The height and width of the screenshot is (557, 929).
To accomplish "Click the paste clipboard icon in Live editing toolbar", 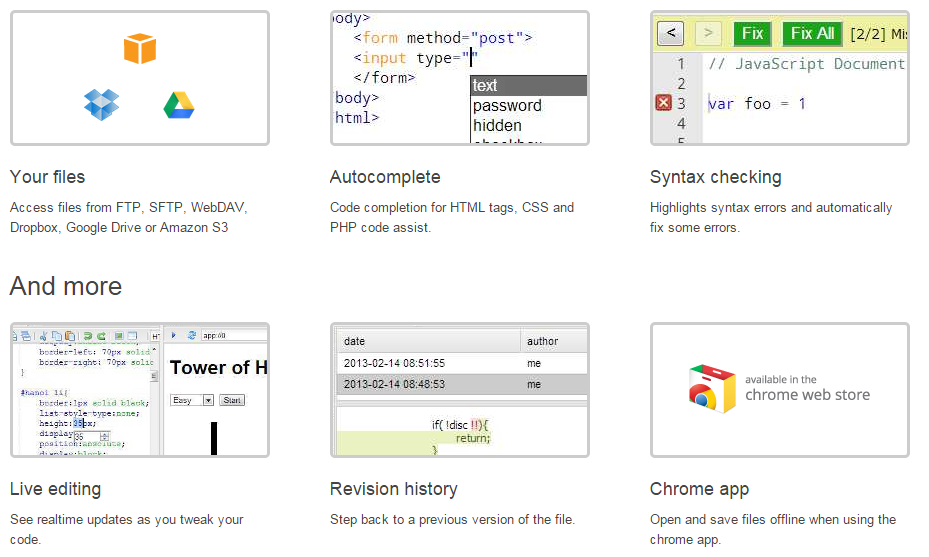I will (x=70, y=335).
